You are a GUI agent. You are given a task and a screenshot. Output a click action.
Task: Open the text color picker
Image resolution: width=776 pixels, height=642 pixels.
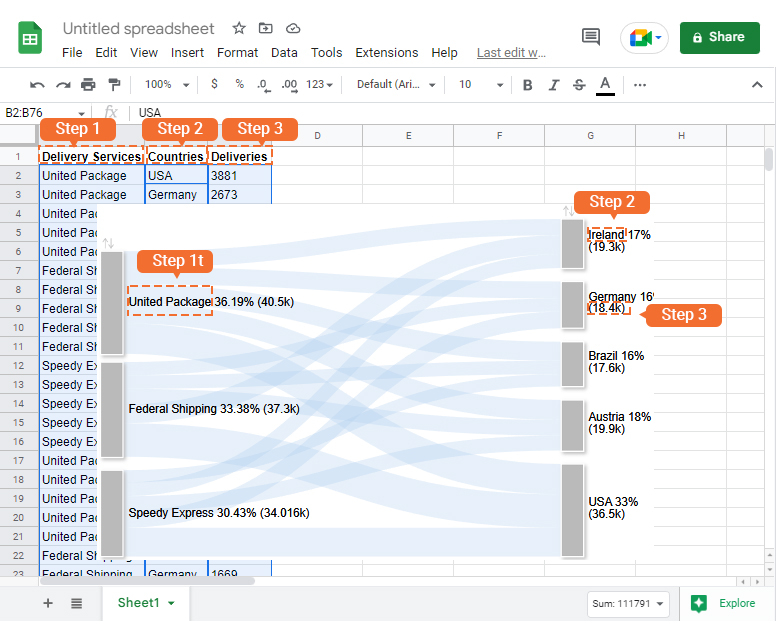tap(605, 85)
